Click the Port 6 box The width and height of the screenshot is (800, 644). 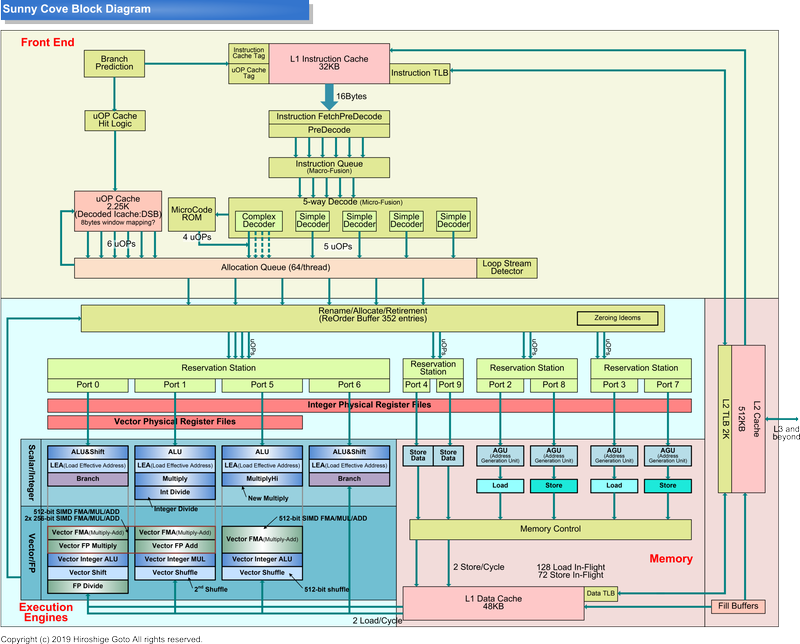coord(349,385)
